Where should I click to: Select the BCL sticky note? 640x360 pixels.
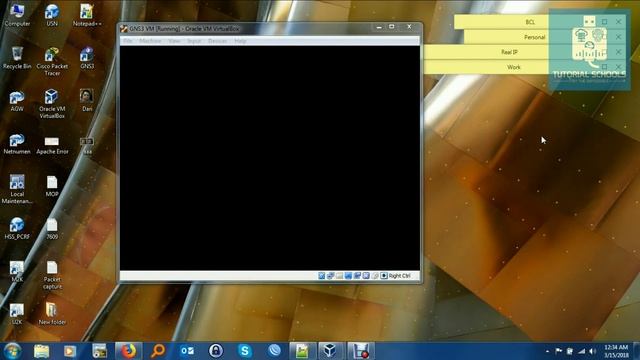(530, 22)
